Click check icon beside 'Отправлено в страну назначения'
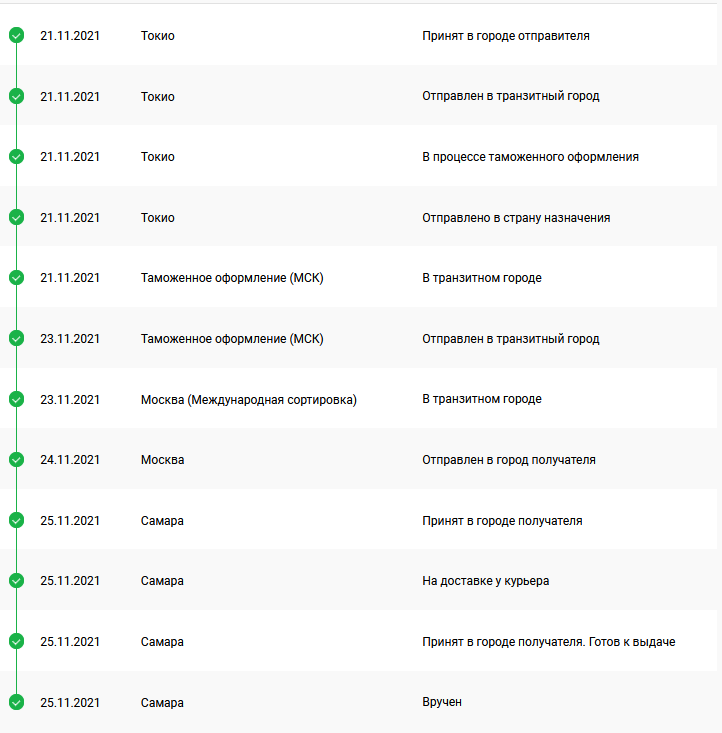This screenshot has width=722, height=733. point(16,218)
